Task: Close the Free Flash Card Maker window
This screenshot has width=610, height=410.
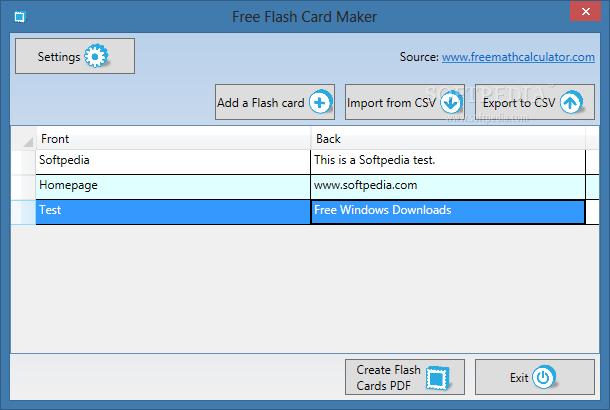Action: pos(585,11)
